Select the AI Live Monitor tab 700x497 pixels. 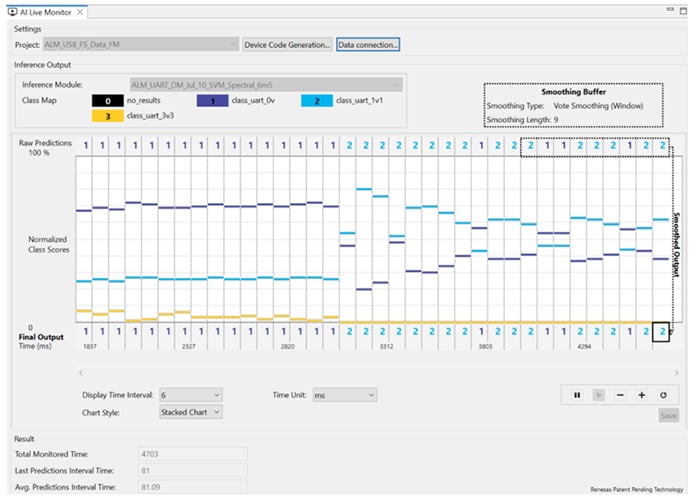(46, 11)
